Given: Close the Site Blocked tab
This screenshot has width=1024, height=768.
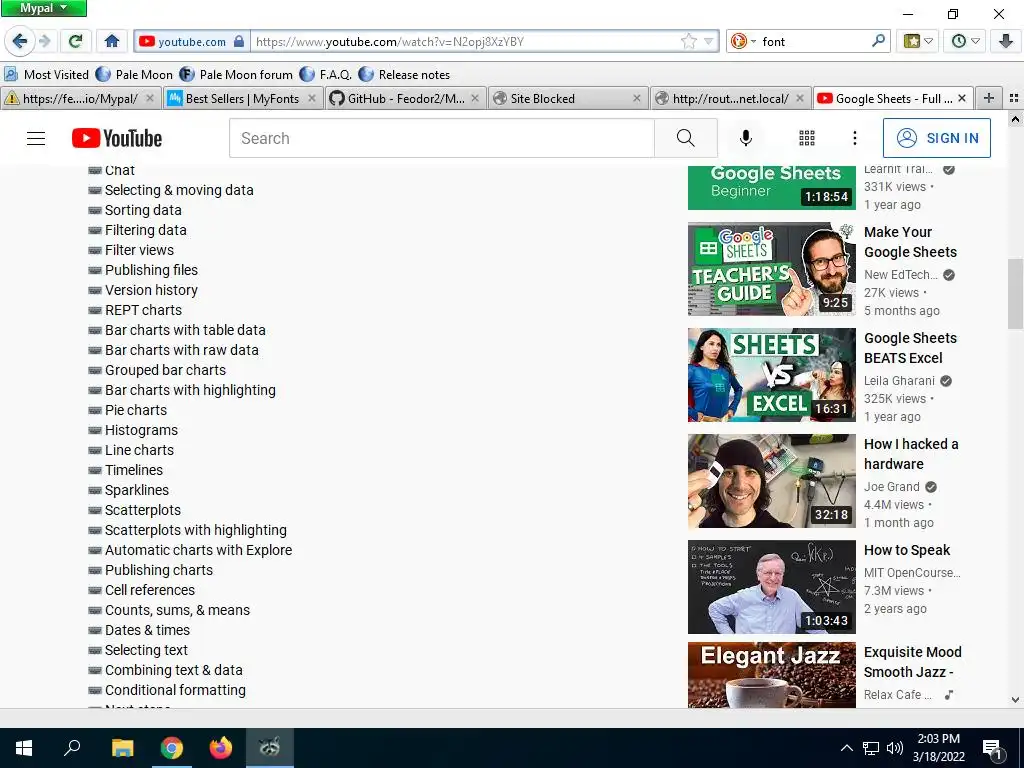Looking at the screenshot, I should click(x=637, y=99).
